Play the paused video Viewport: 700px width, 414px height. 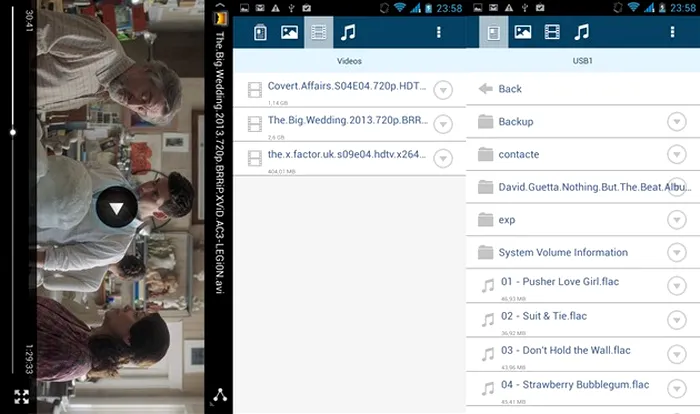click(117, 207)
